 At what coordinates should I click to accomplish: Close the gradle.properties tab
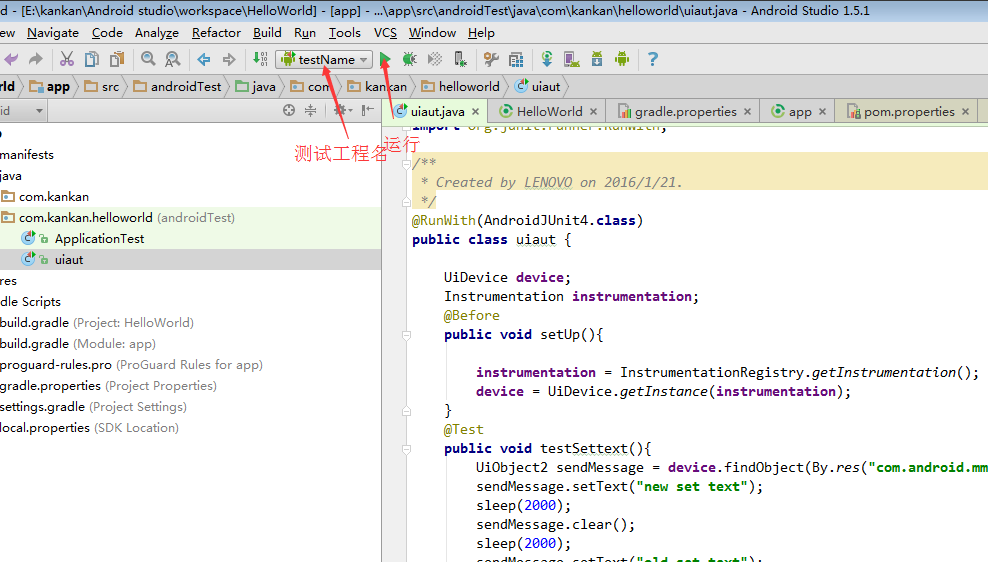(x=747, y=112)
